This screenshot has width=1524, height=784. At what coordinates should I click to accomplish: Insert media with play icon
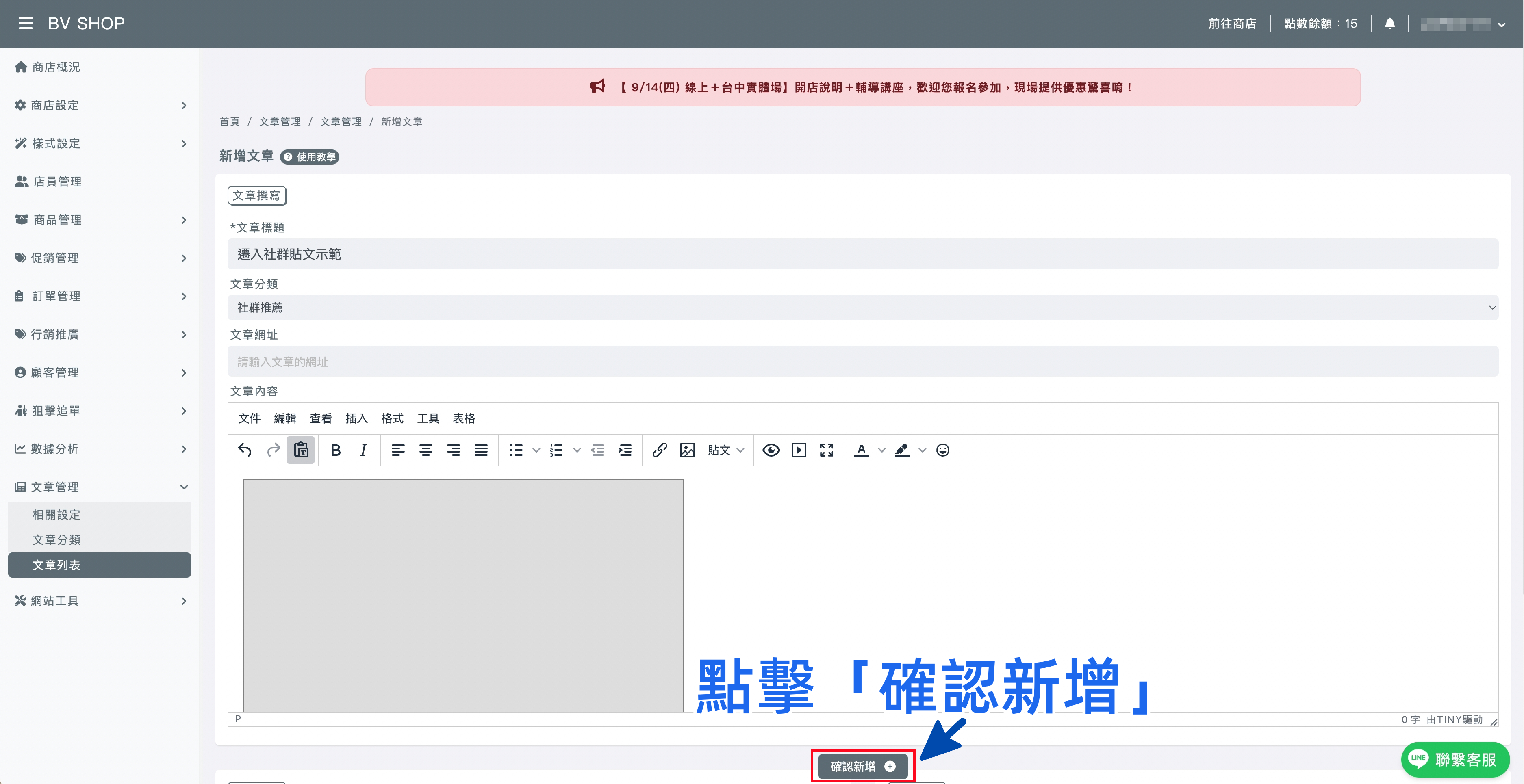point(799,450)
